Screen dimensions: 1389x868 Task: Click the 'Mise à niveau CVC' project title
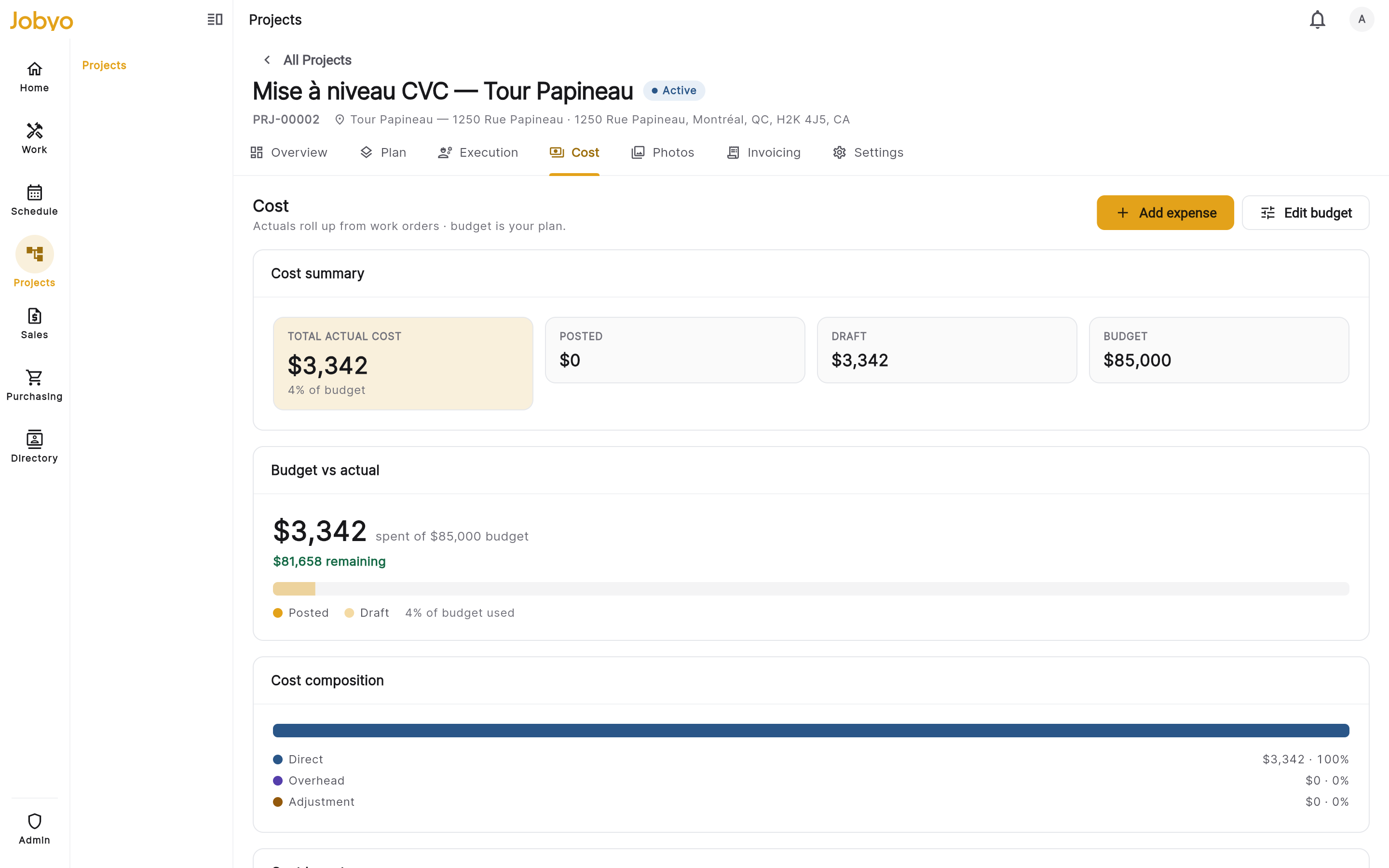click(x=443, y=91)
